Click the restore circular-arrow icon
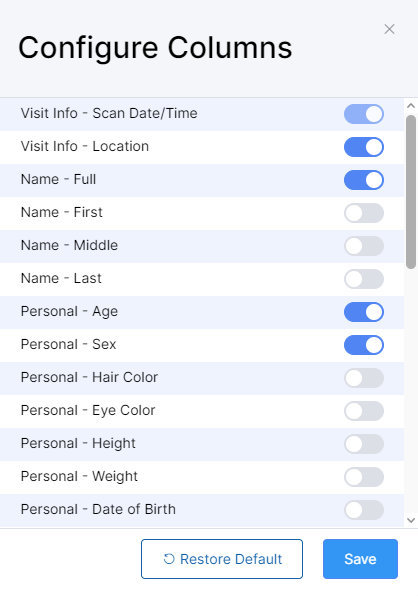Viewport: 418px width, 596px height. [x=169, y=559]
